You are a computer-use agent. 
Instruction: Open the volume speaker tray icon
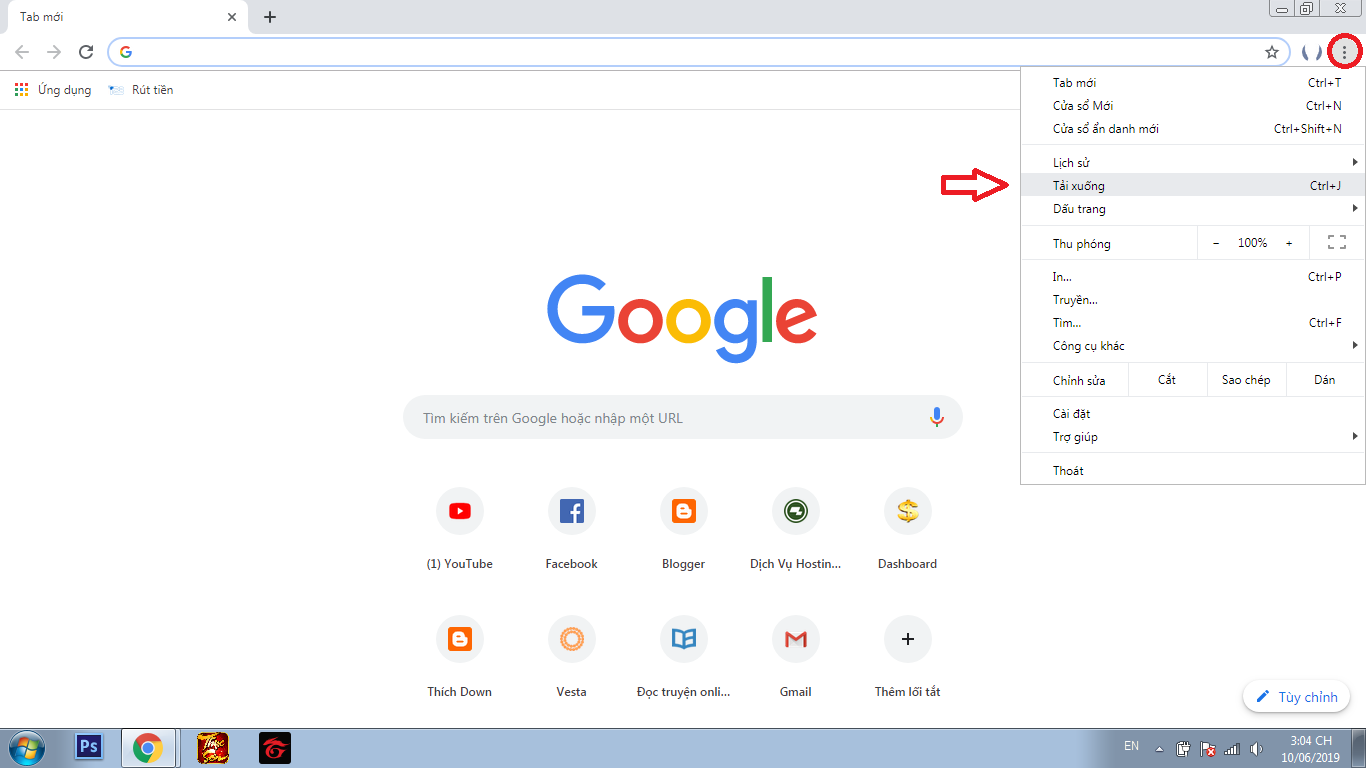[1257, 749]
